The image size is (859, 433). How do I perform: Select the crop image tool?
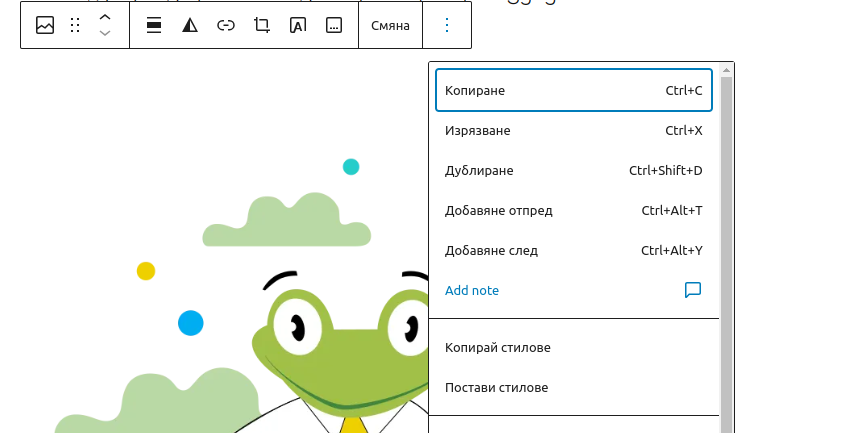point(262,26)
